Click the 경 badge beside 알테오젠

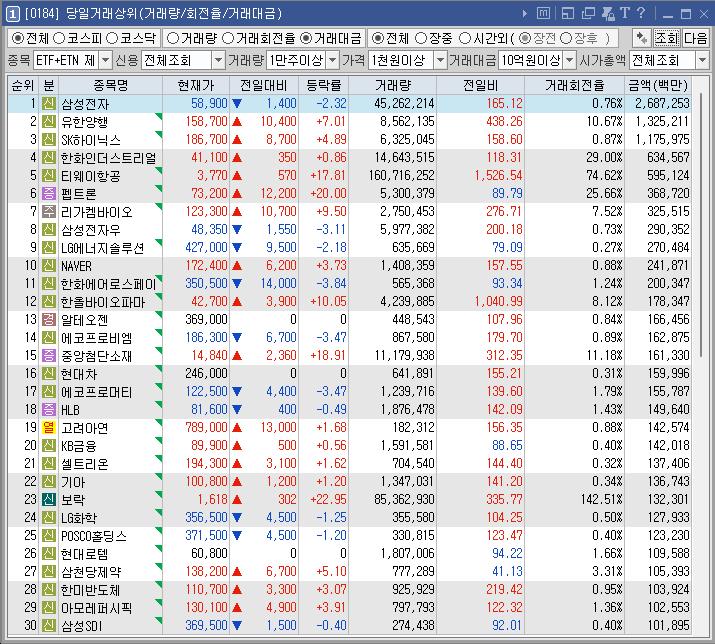point(48,319)
